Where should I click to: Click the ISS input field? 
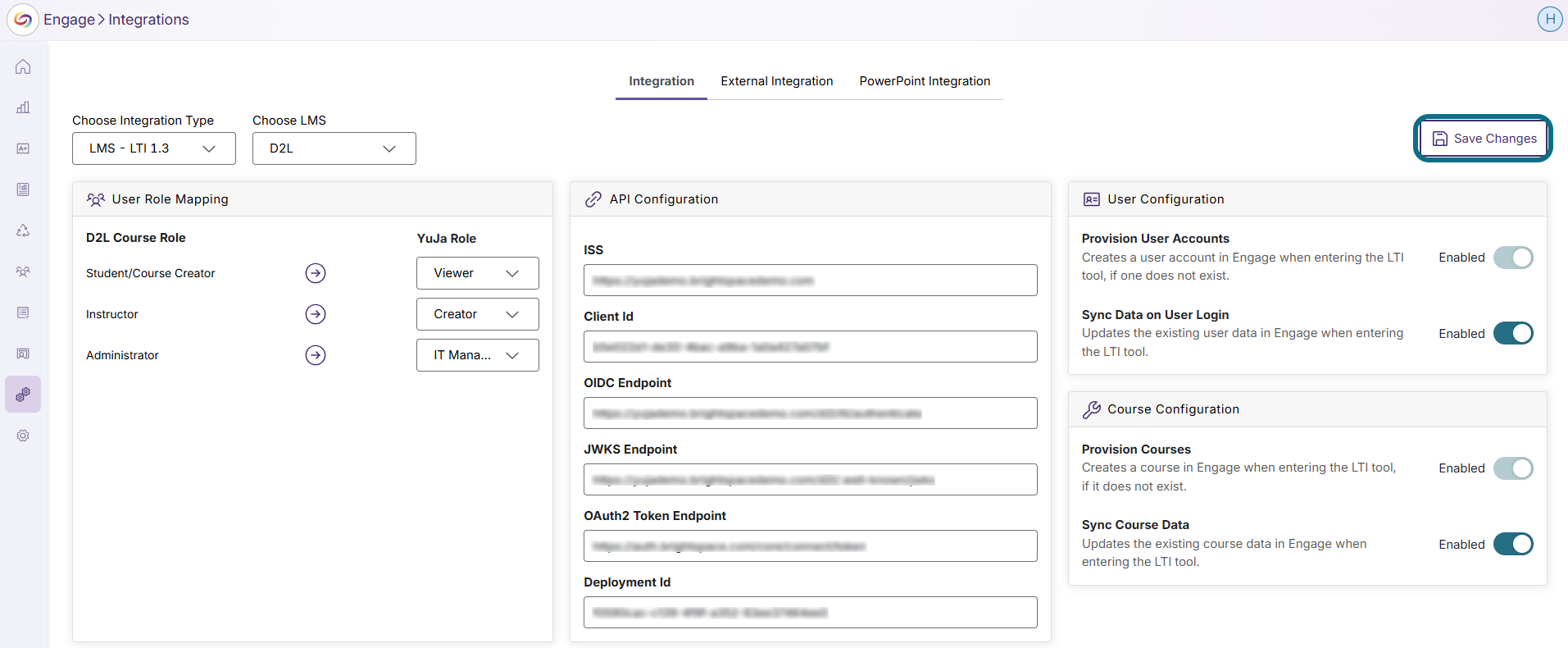click(811, 281)
